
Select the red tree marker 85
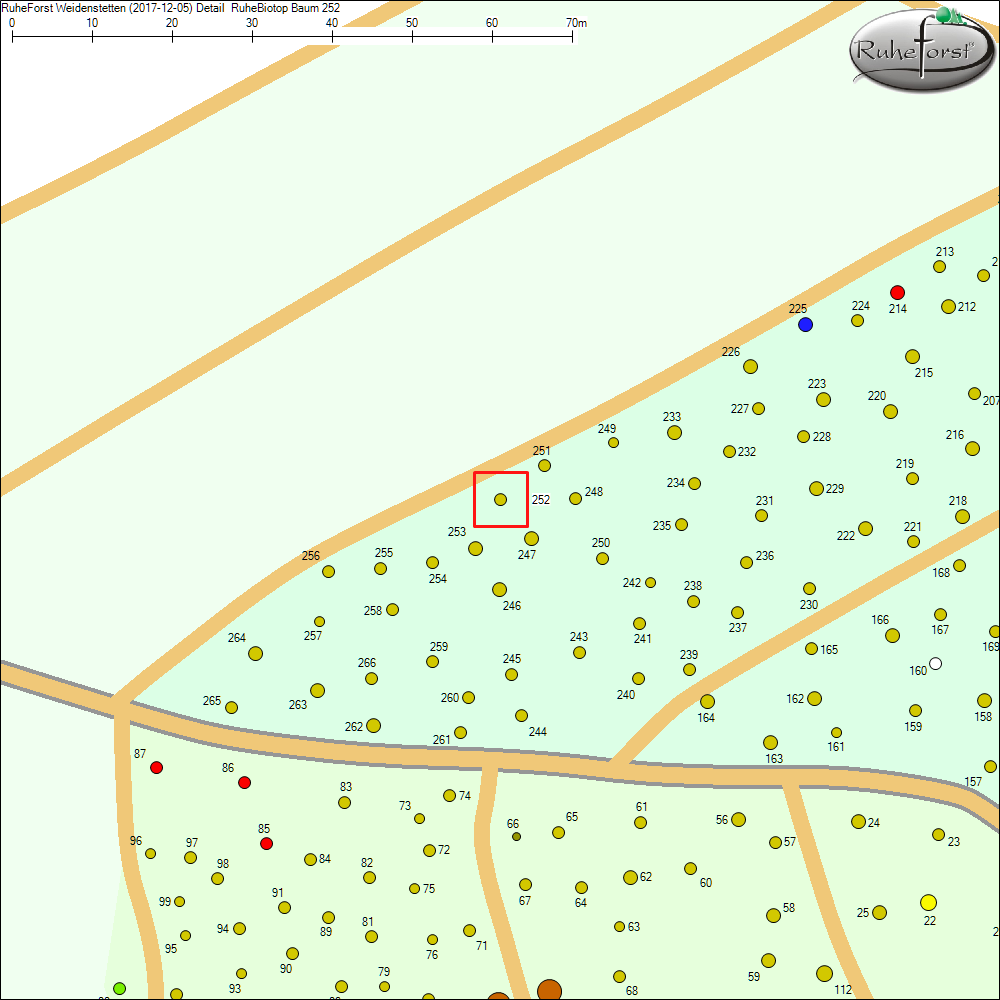tap(266, 844)
